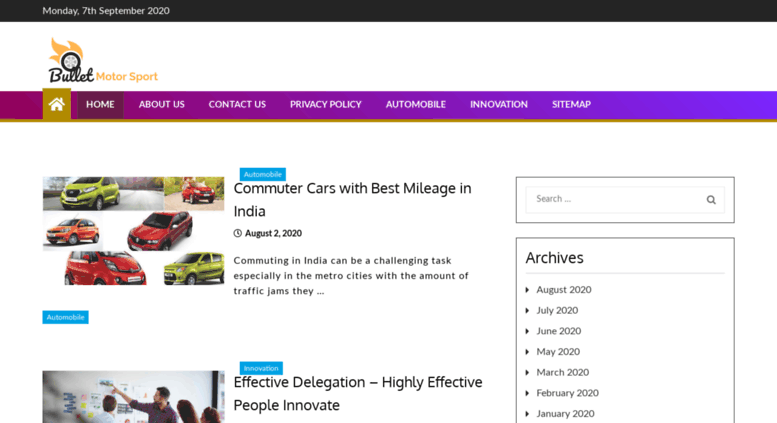The height and width of the screenshot is (423, 777).
Task: Click the search magnifier icon
Action: pyautogui.click(x=711, y=200)
